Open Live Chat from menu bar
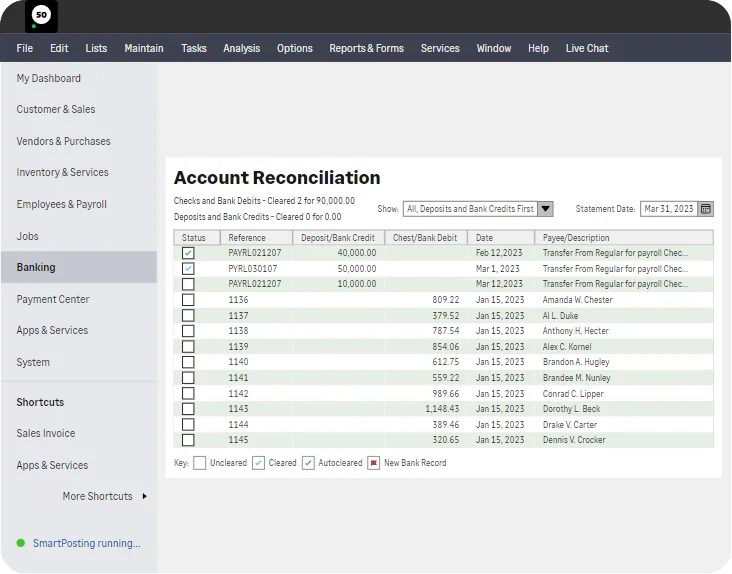Screen dimensions: 732x574 point(587,48)
